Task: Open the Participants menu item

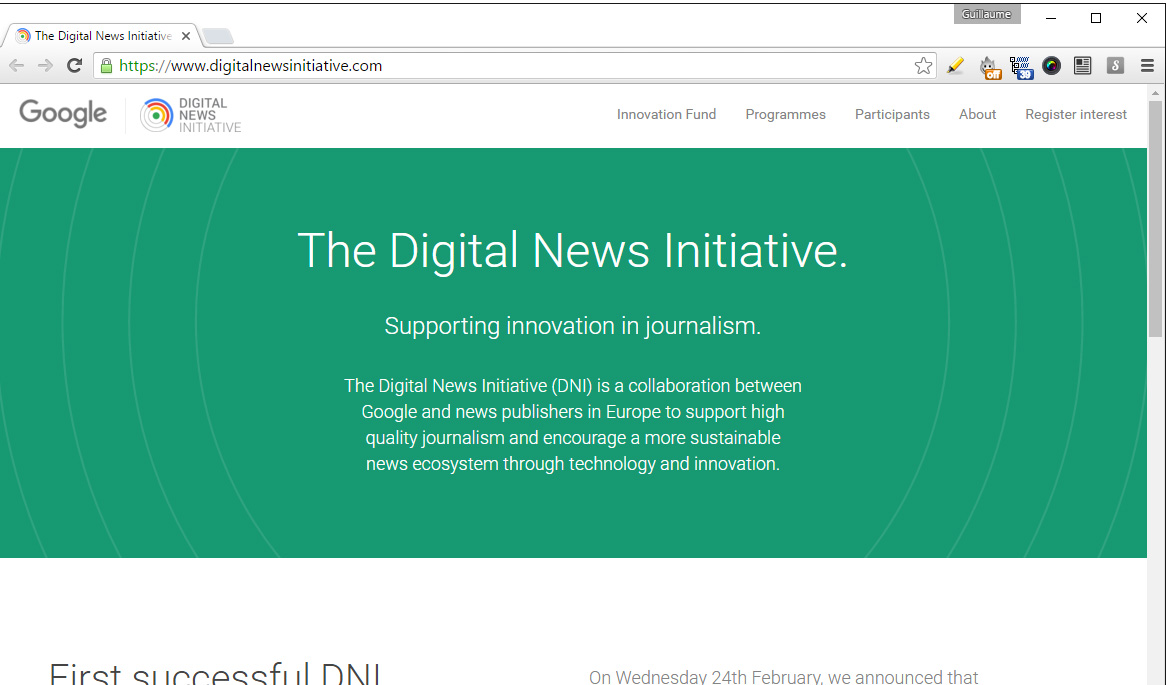Action: click(892, 114)
